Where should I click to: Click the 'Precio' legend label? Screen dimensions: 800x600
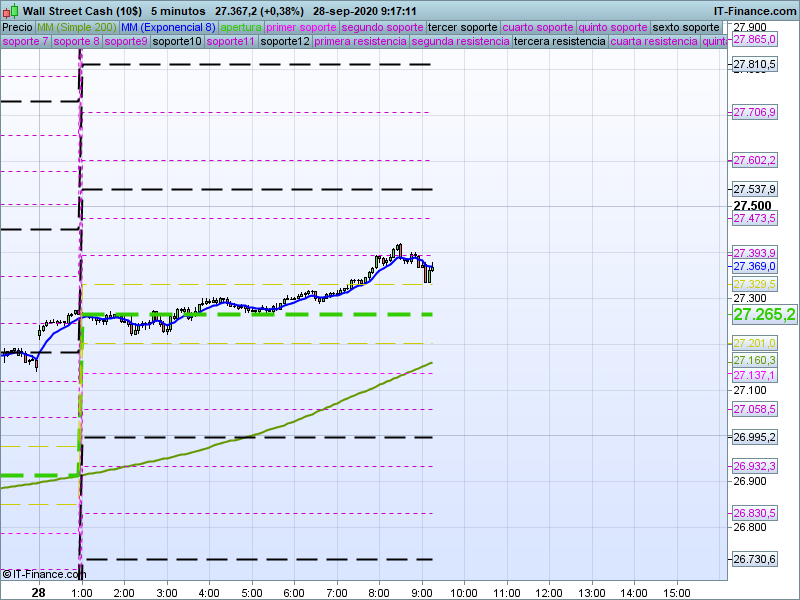tap(17, 27)
